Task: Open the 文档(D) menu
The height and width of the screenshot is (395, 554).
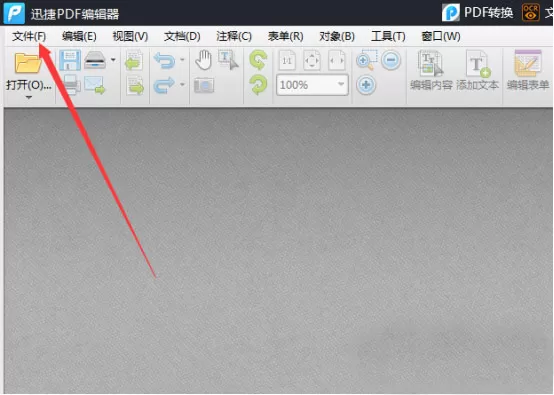Action: coord(182,36)
